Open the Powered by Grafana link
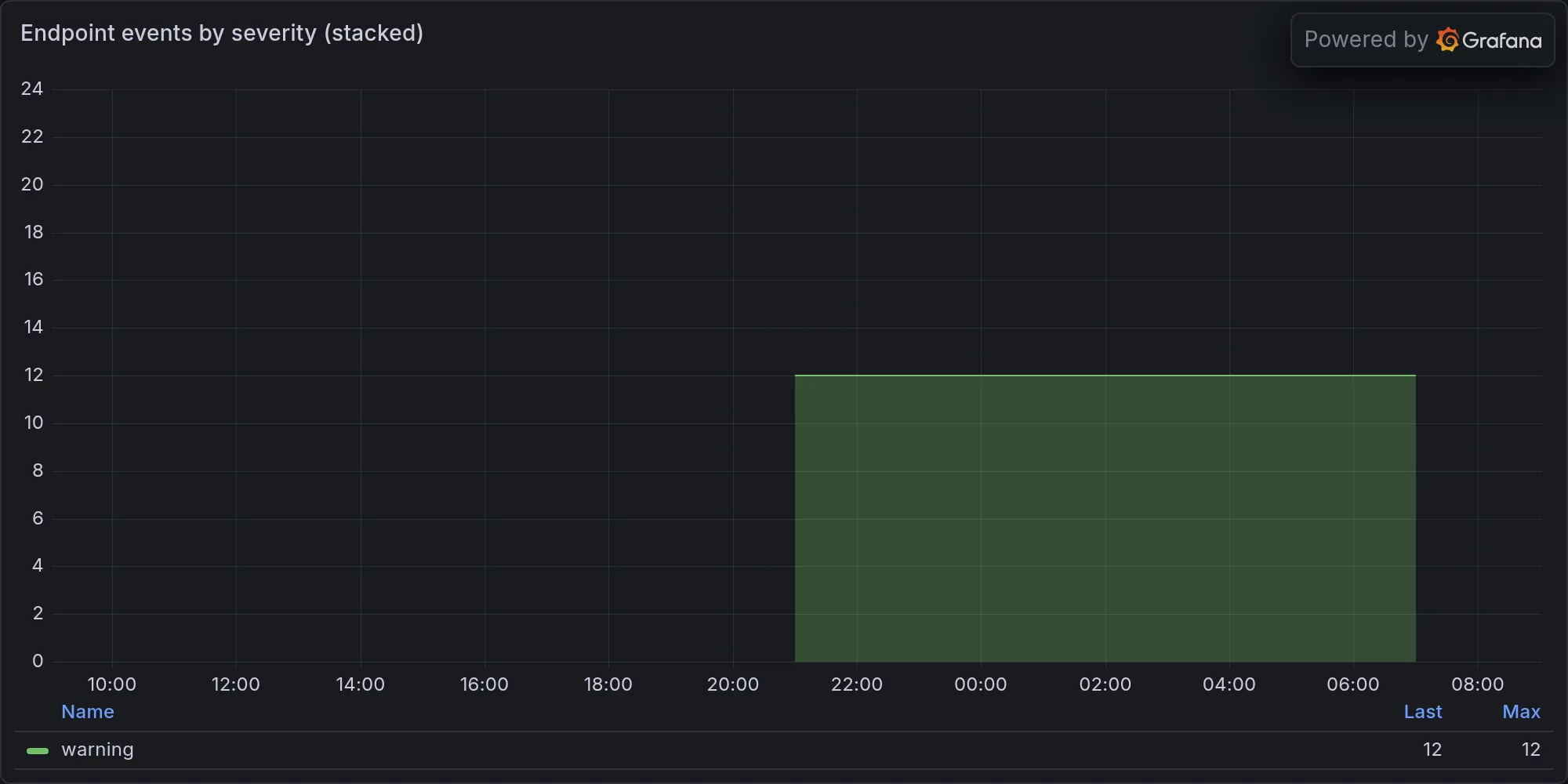 pyautogui.click(x=1422, y=40)
